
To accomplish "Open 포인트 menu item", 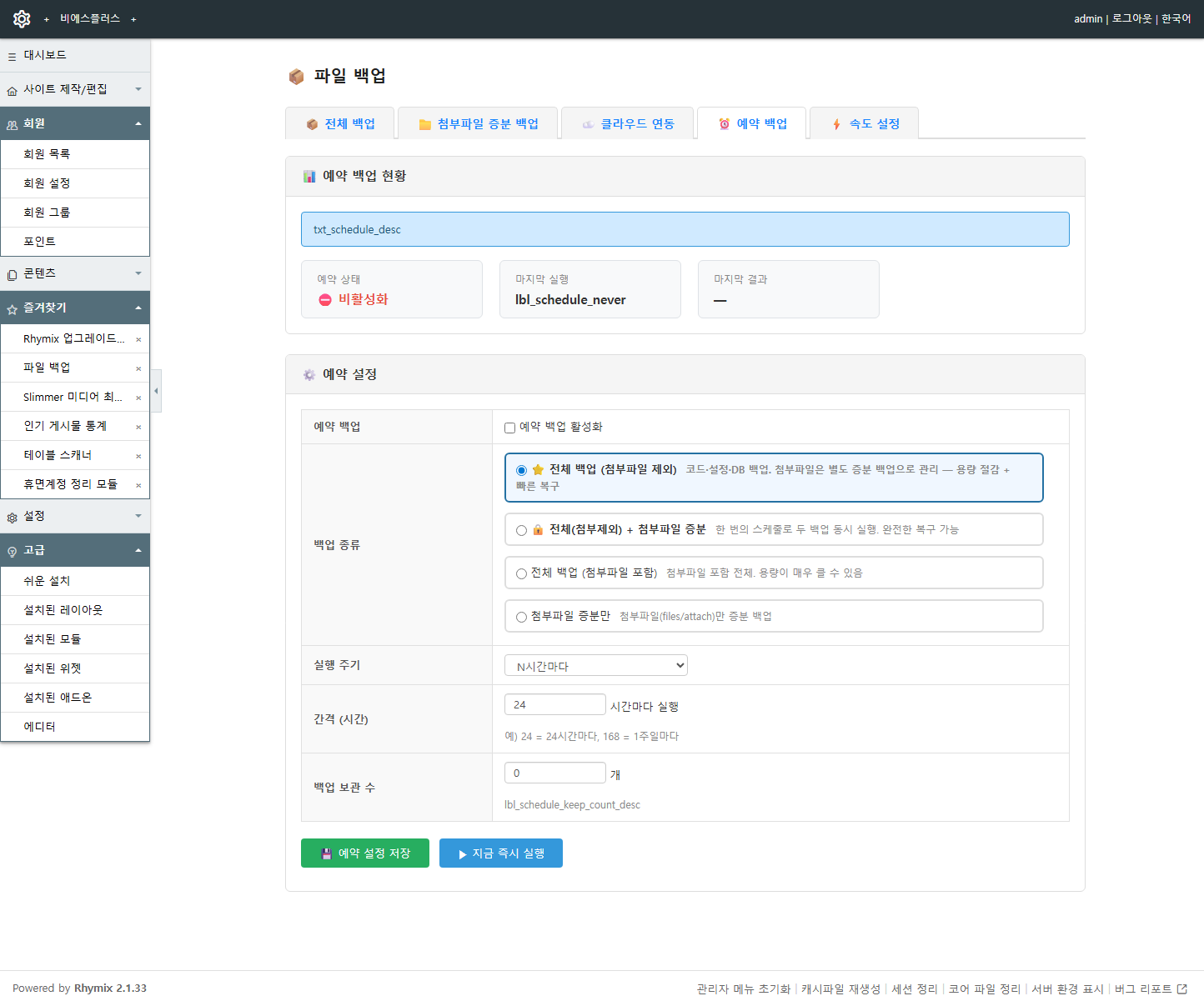I will 75,242.
